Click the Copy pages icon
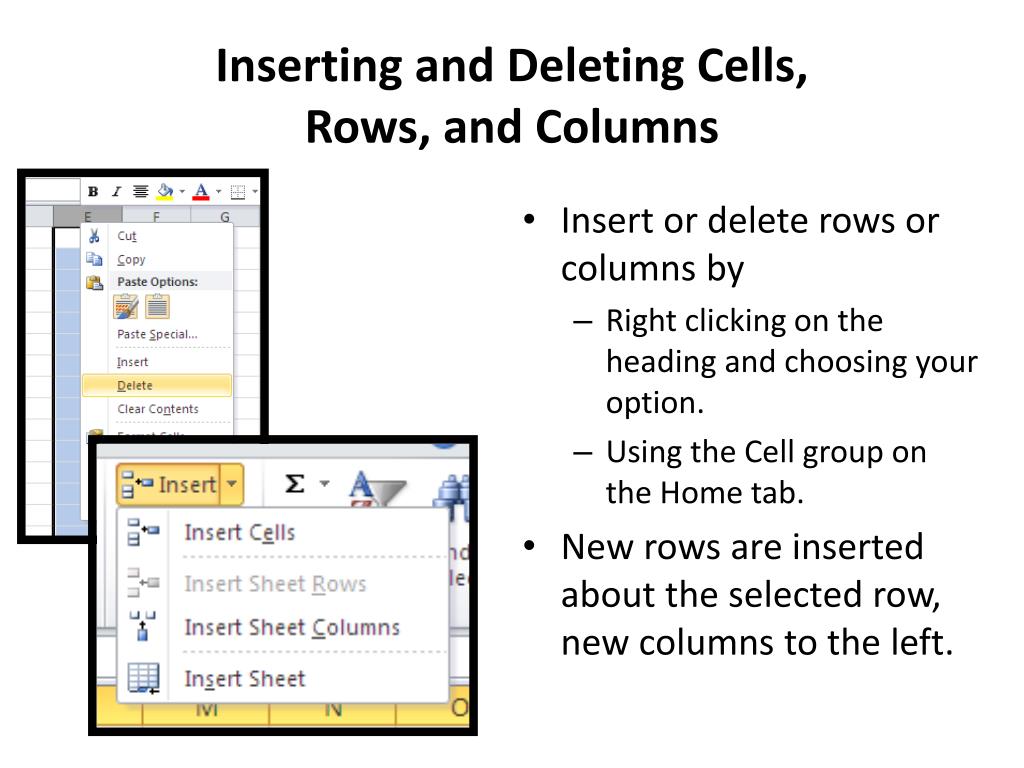Viewport: 1024px width, 768px height. [95, 259]
